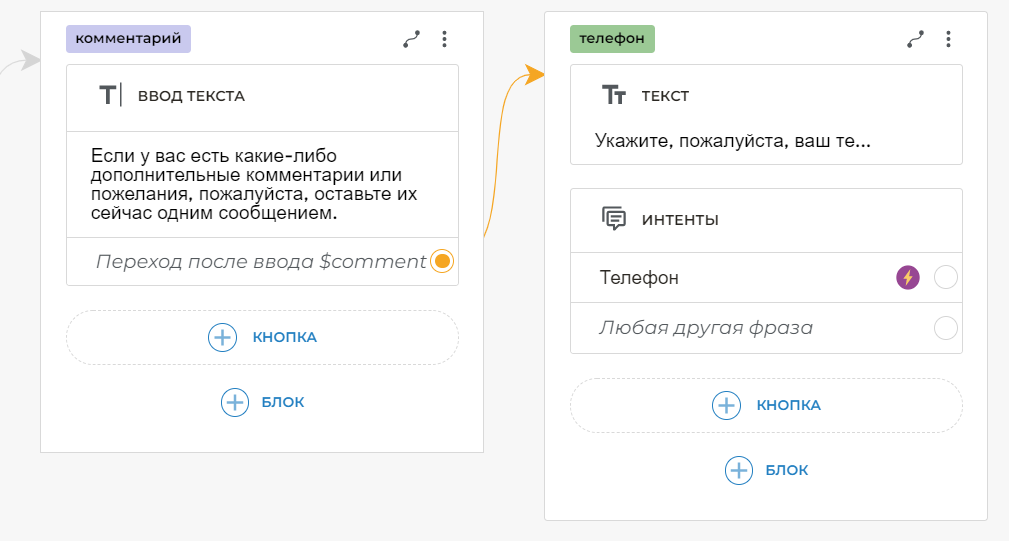1009x541 pixels.
Task: Select the комментарий block label tag
Action: 128,38
